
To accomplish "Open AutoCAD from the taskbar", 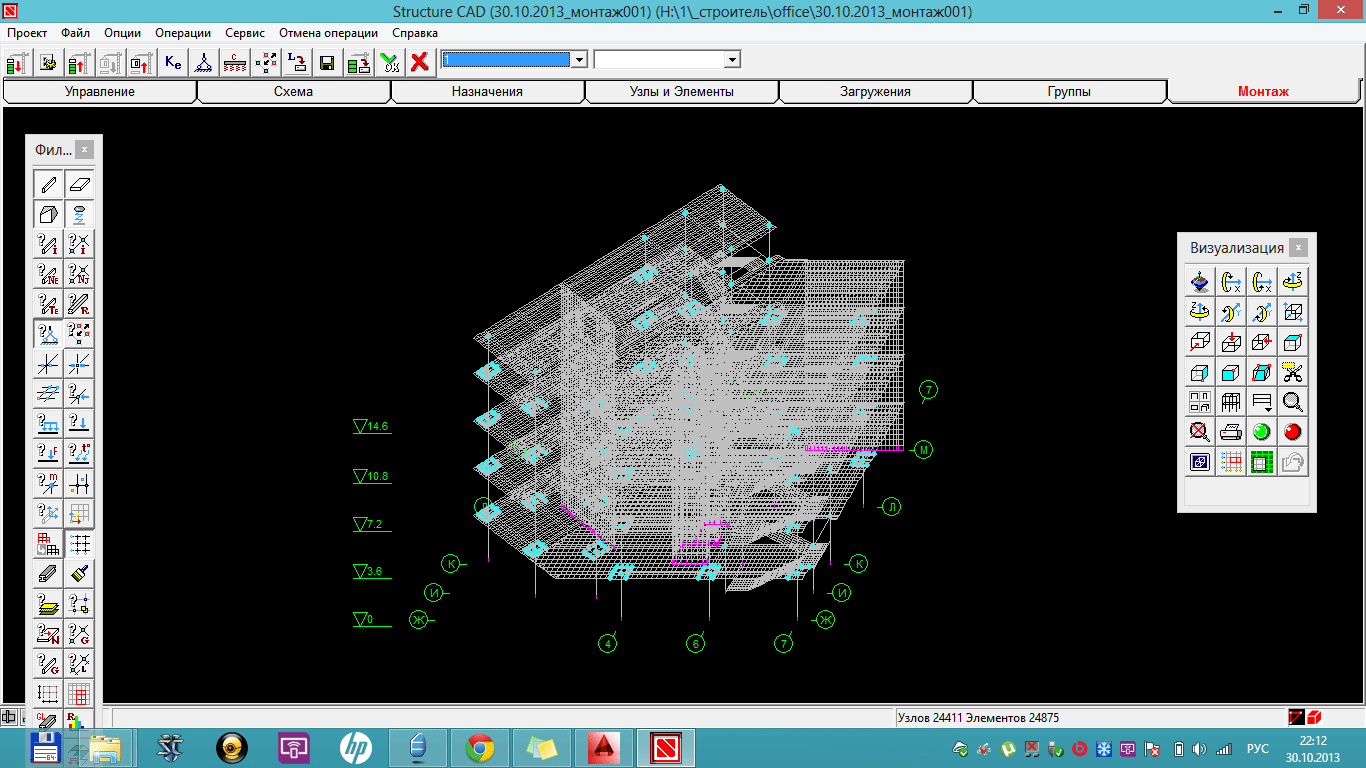I will point(603,748).
